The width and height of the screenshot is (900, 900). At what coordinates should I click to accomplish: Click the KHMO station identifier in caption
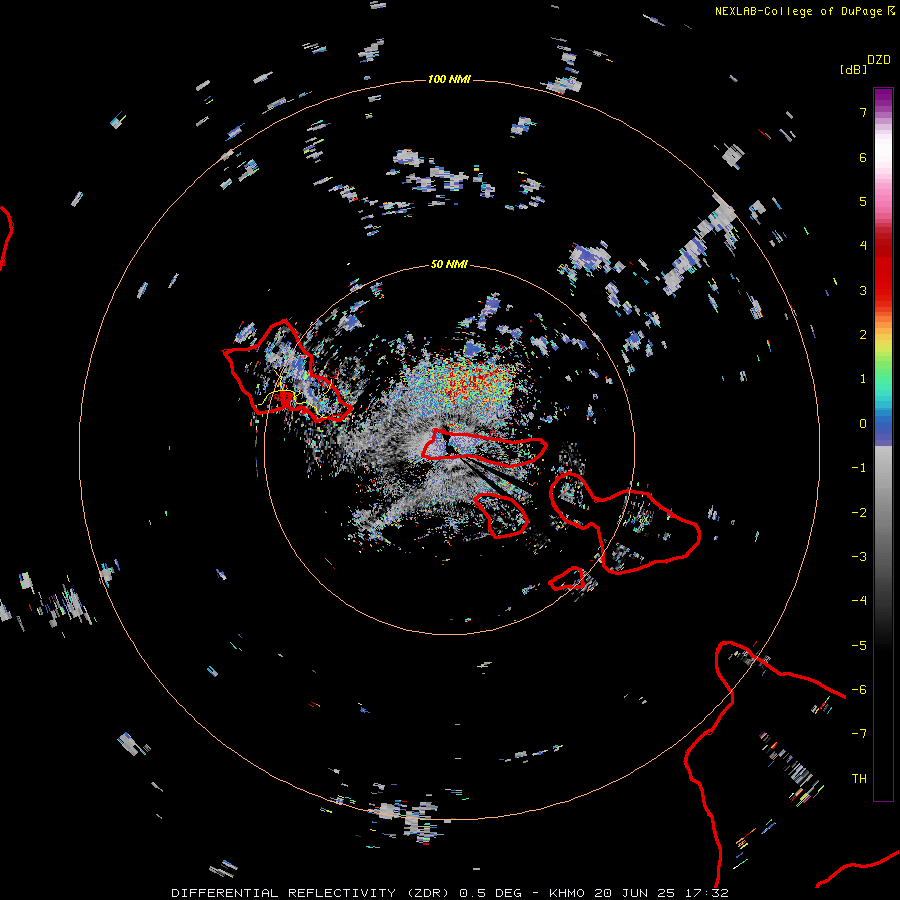coord(567,893)
